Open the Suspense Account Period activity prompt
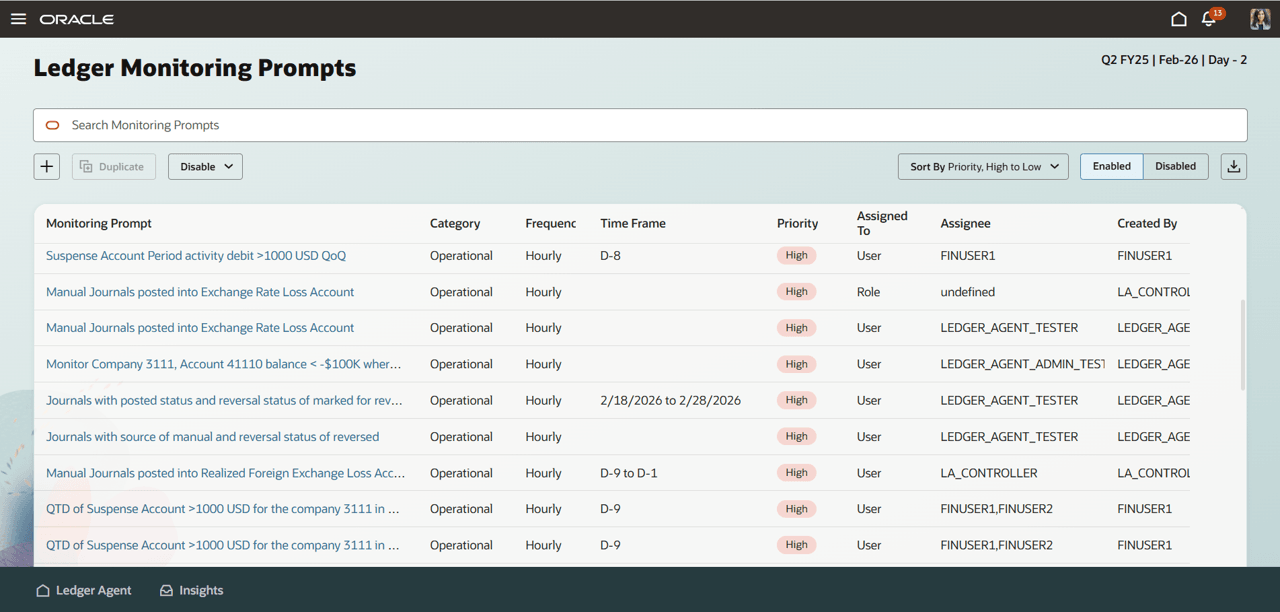This screenshot has height=612, width=1280. click(x=195, y=255)
